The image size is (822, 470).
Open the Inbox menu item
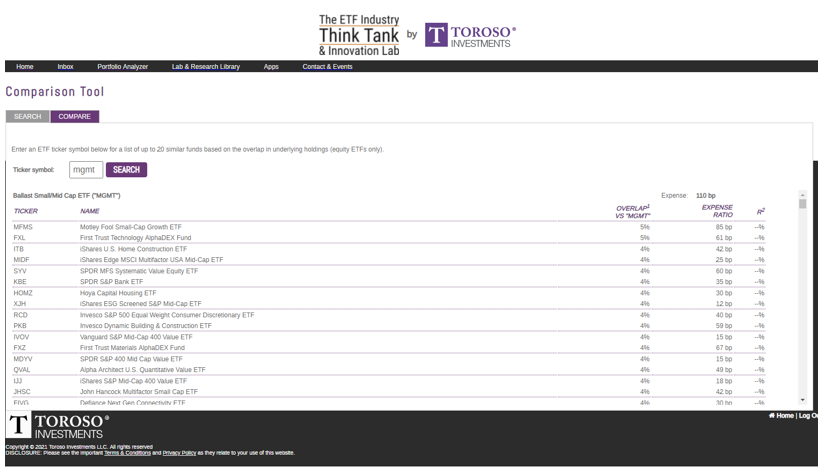(x=66, y=67)
